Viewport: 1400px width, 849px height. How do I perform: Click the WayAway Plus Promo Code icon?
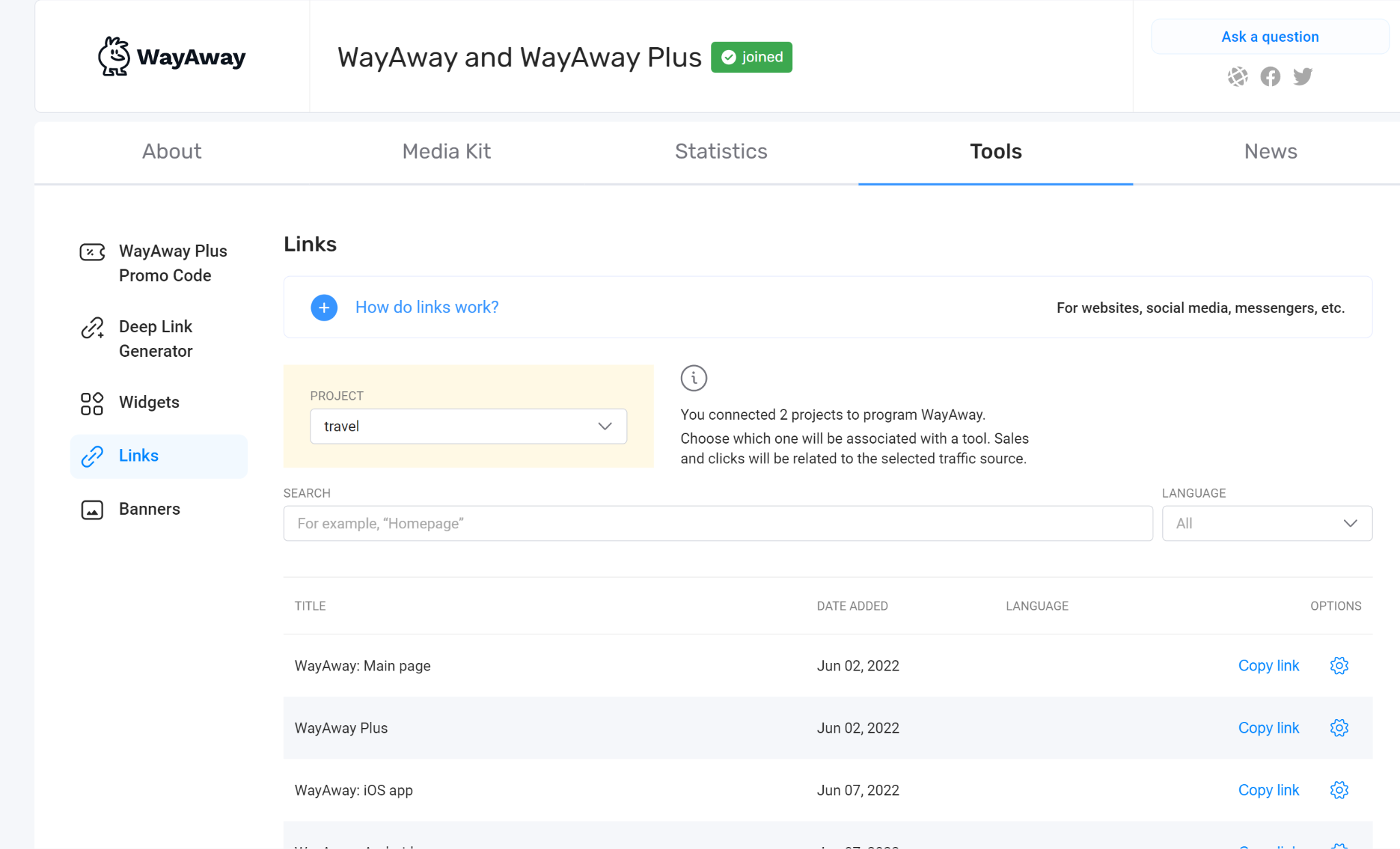coord(92,252)
